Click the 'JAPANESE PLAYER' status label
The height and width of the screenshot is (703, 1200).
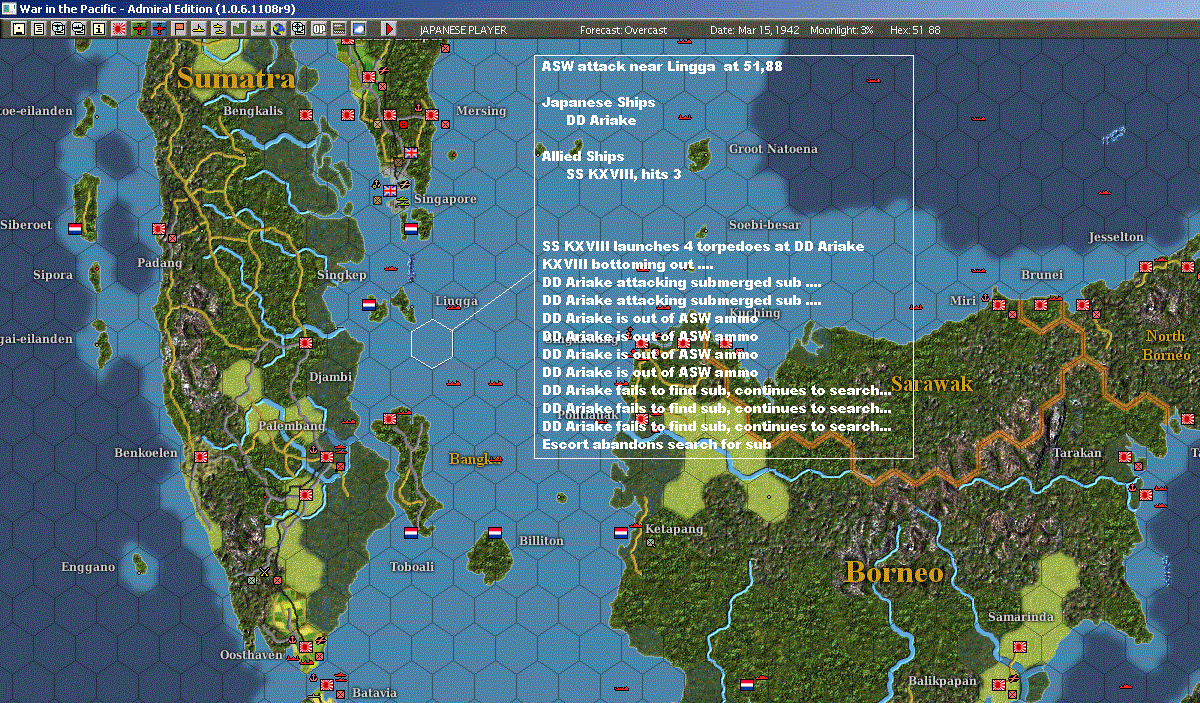[463, 30]
